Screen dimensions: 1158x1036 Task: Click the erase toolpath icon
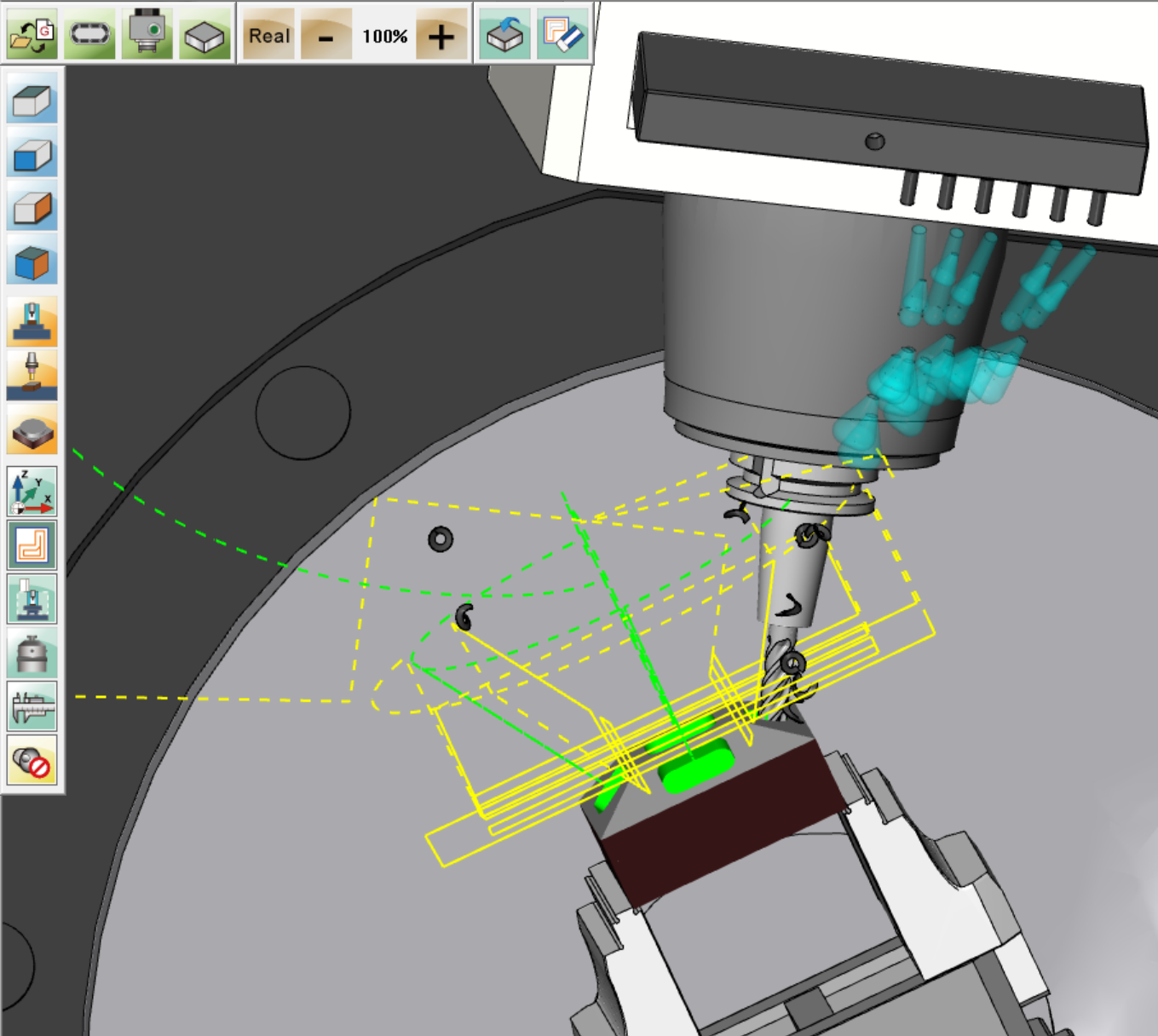click(x=562, y=34)
